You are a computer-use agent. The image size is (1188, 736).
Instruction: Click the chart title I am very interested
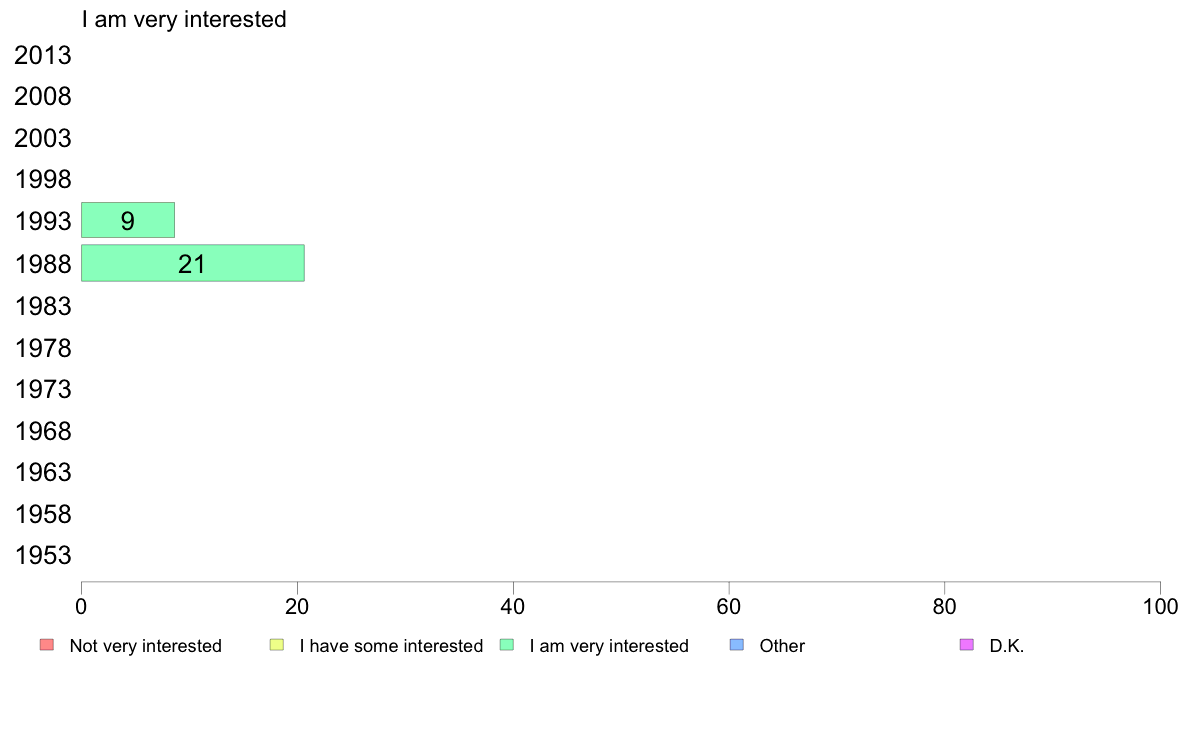(184, 19)
